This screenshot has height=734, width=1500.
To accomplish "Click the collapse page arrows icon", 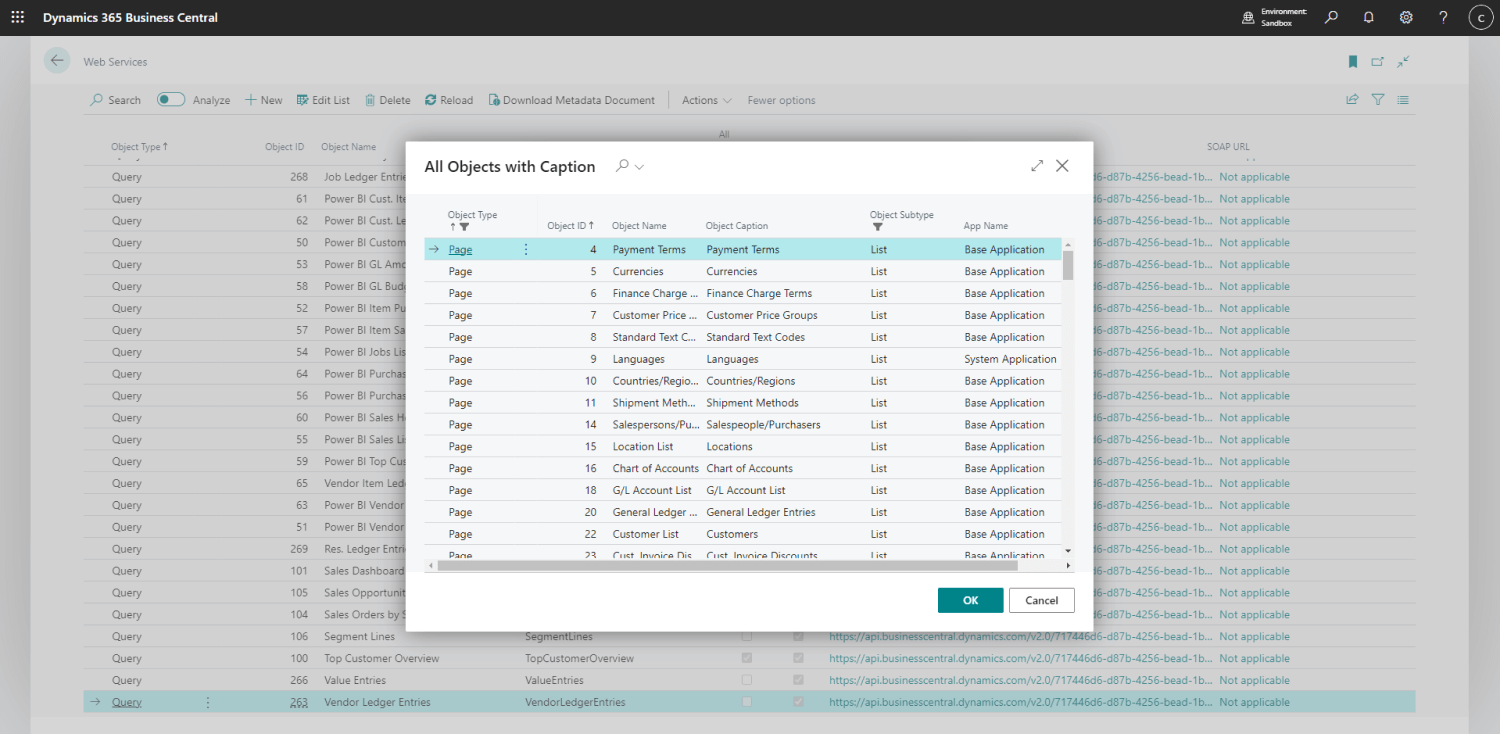I will (1403, 62).
